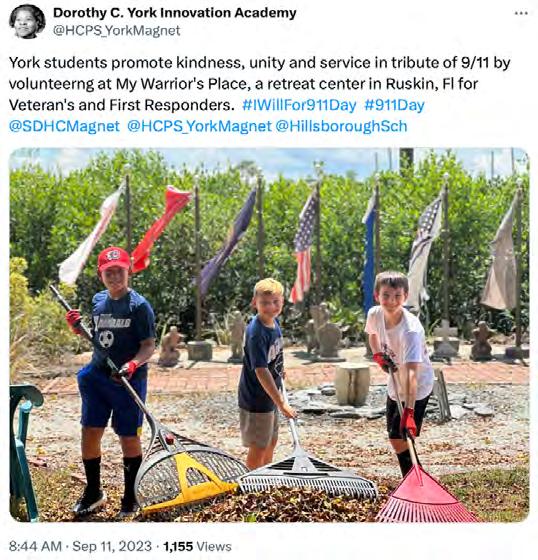Click the American flag in the photo
The height and width of the screenshot is (560, 538).
(305, 248)
